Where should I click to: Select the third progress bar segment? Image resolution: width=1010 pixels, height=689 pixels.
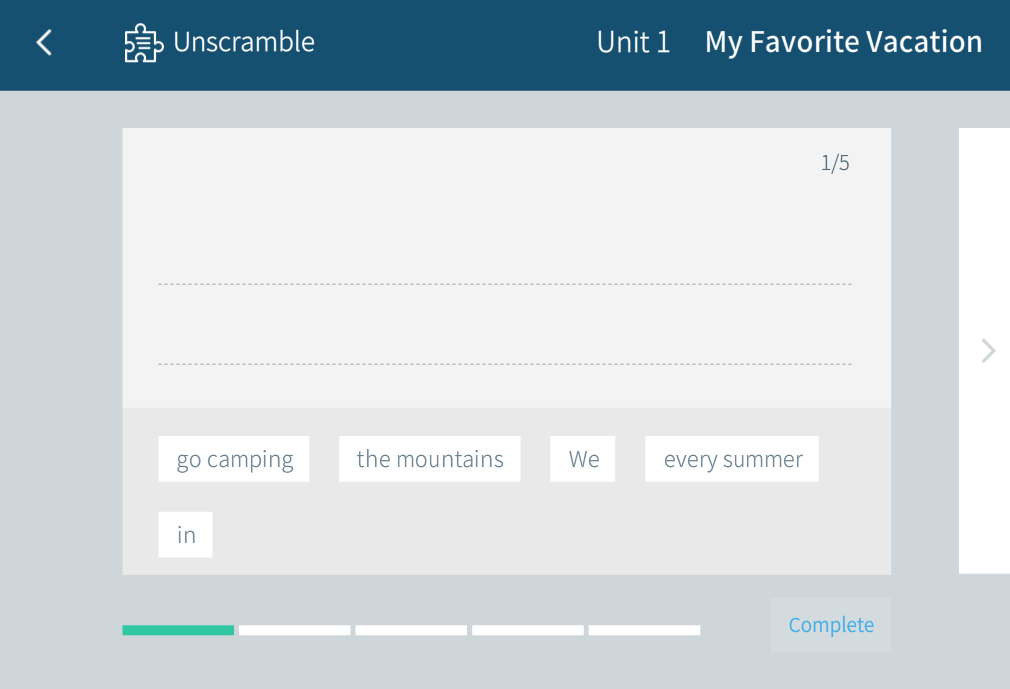point(411,630)
